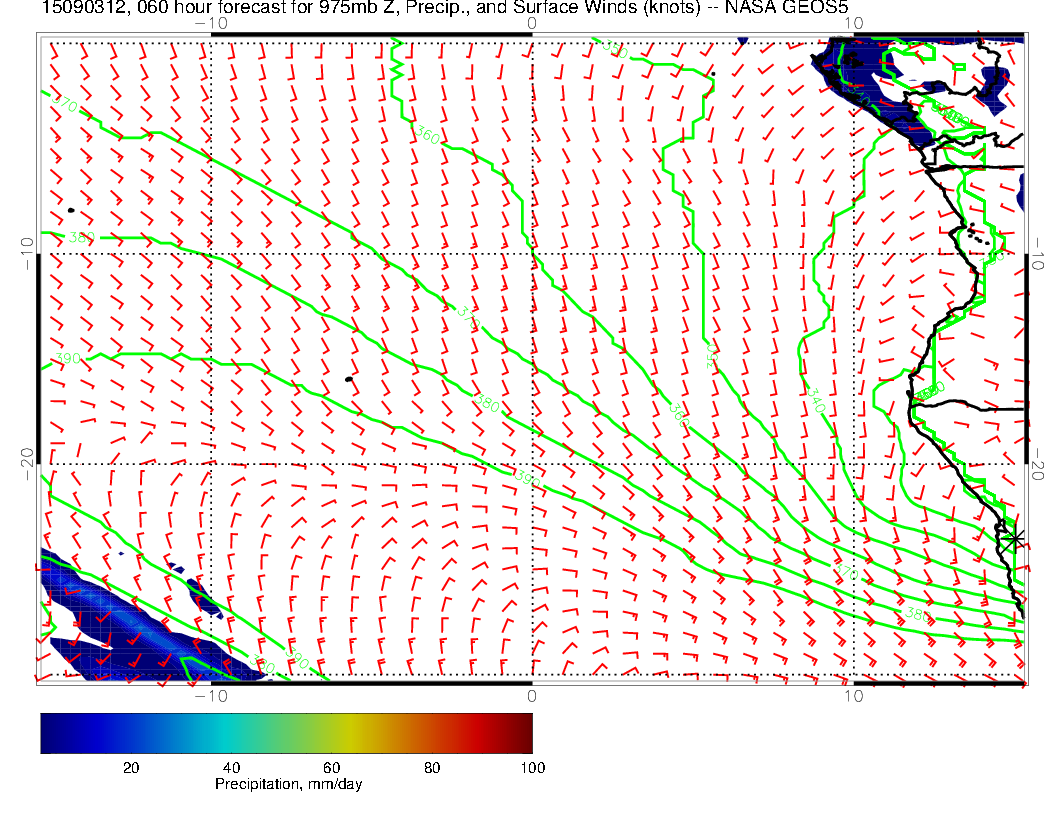Select the 20 tick label under colorbar

(130, 767)
